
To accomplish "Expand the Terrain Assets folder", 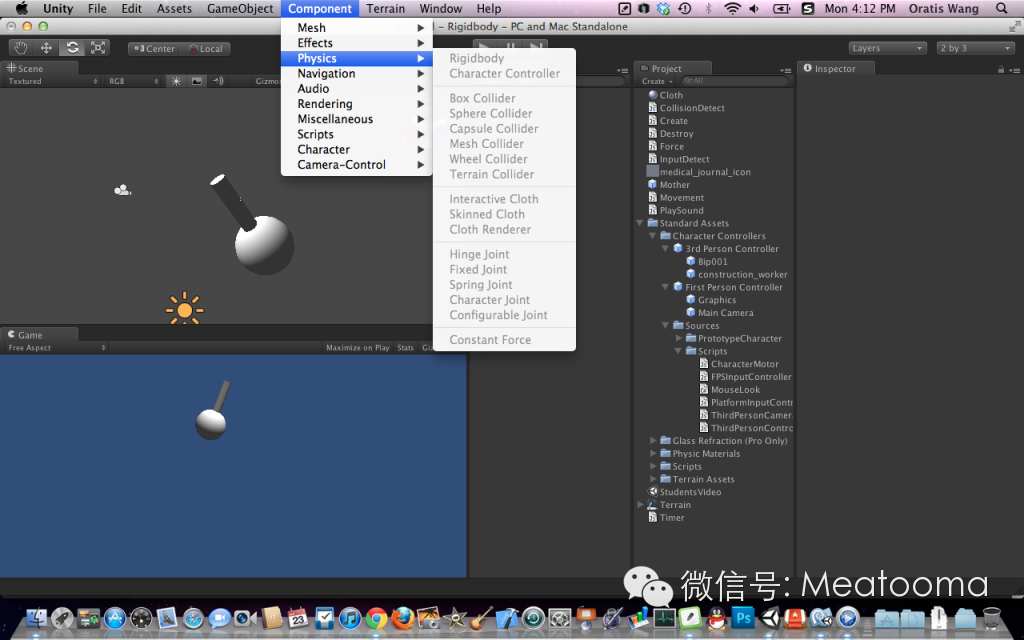I will click(653, 479).
